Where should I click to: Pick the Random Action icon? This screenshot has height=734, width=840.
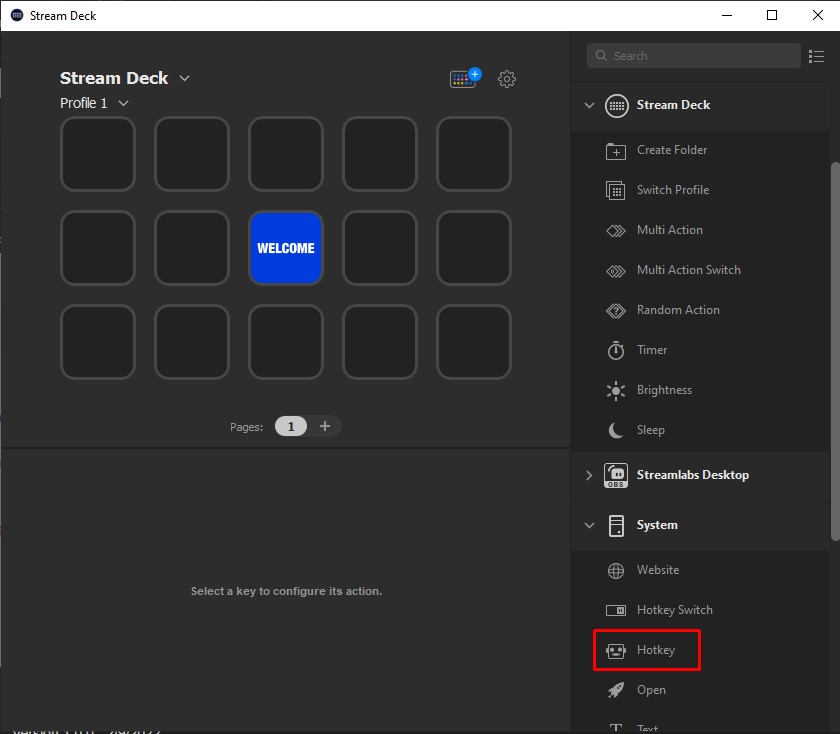tap(616, 310)
